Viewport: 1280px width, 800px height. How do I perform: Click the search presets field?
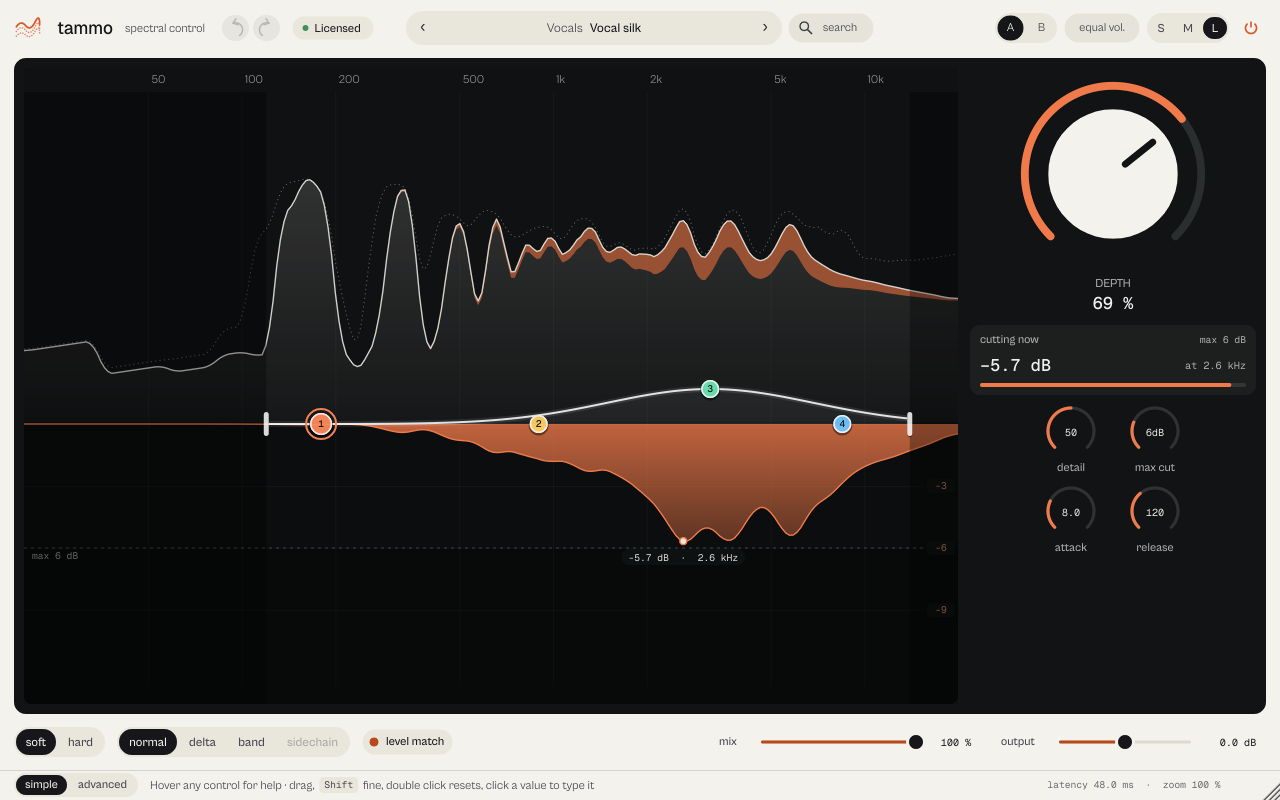point(831,28)
